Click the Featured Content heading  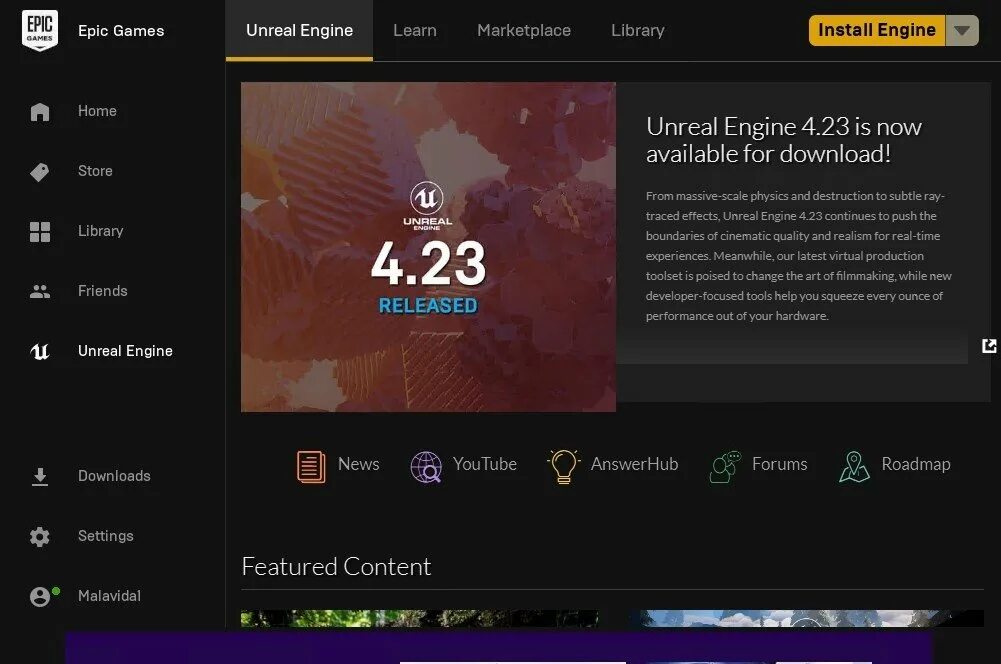(336, 567)
